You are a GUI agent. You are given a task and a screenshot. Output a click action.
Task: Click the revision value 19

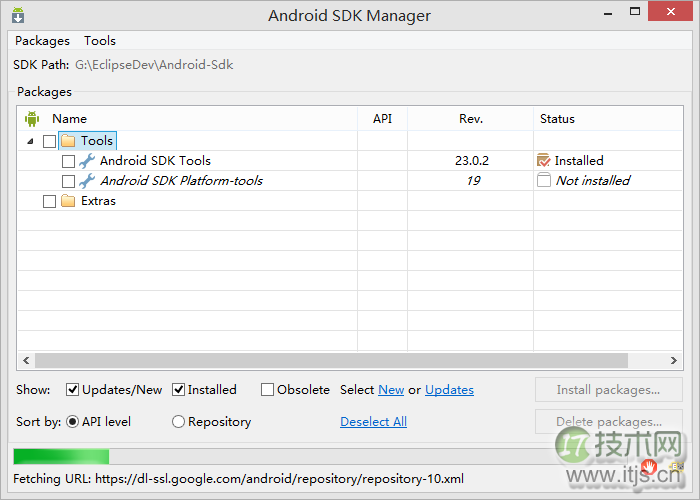coord(473,181)
